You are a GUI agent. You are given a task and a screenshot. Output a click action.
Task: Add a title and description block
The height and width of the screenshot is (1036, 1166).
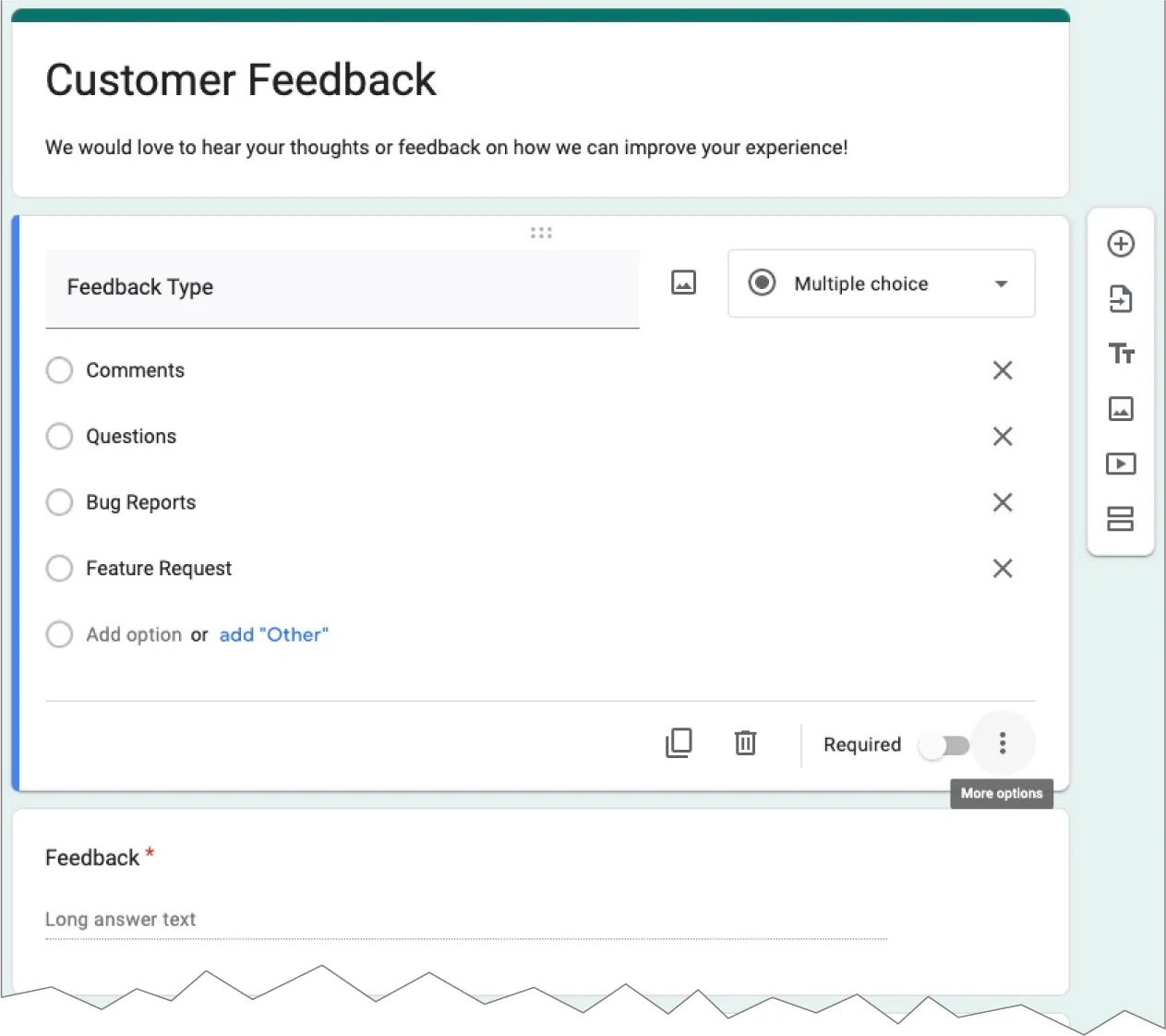coord(1121,354)
